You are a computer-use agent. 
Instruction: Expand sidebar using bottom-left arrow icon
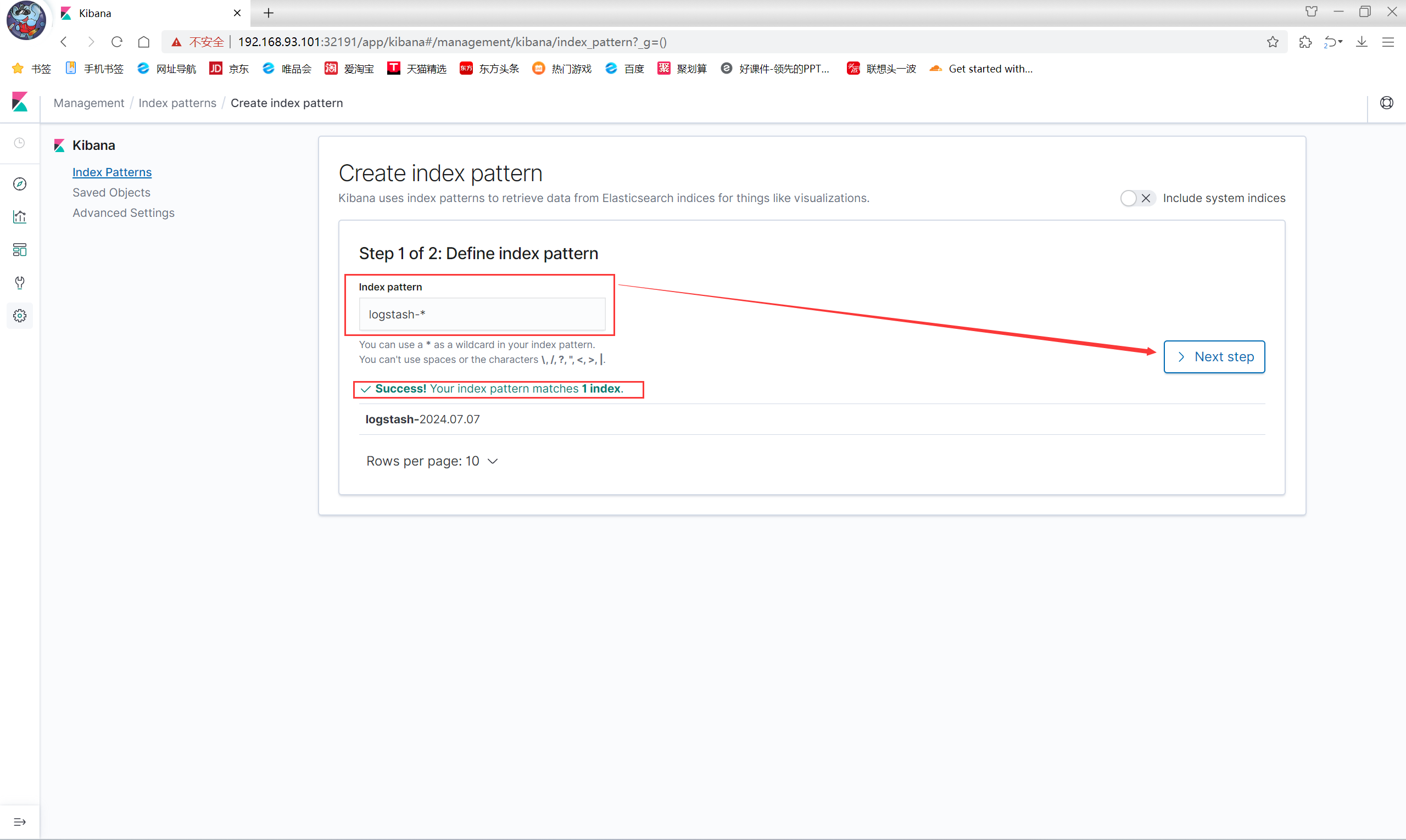pyautogui.click(x=20, y=822)
